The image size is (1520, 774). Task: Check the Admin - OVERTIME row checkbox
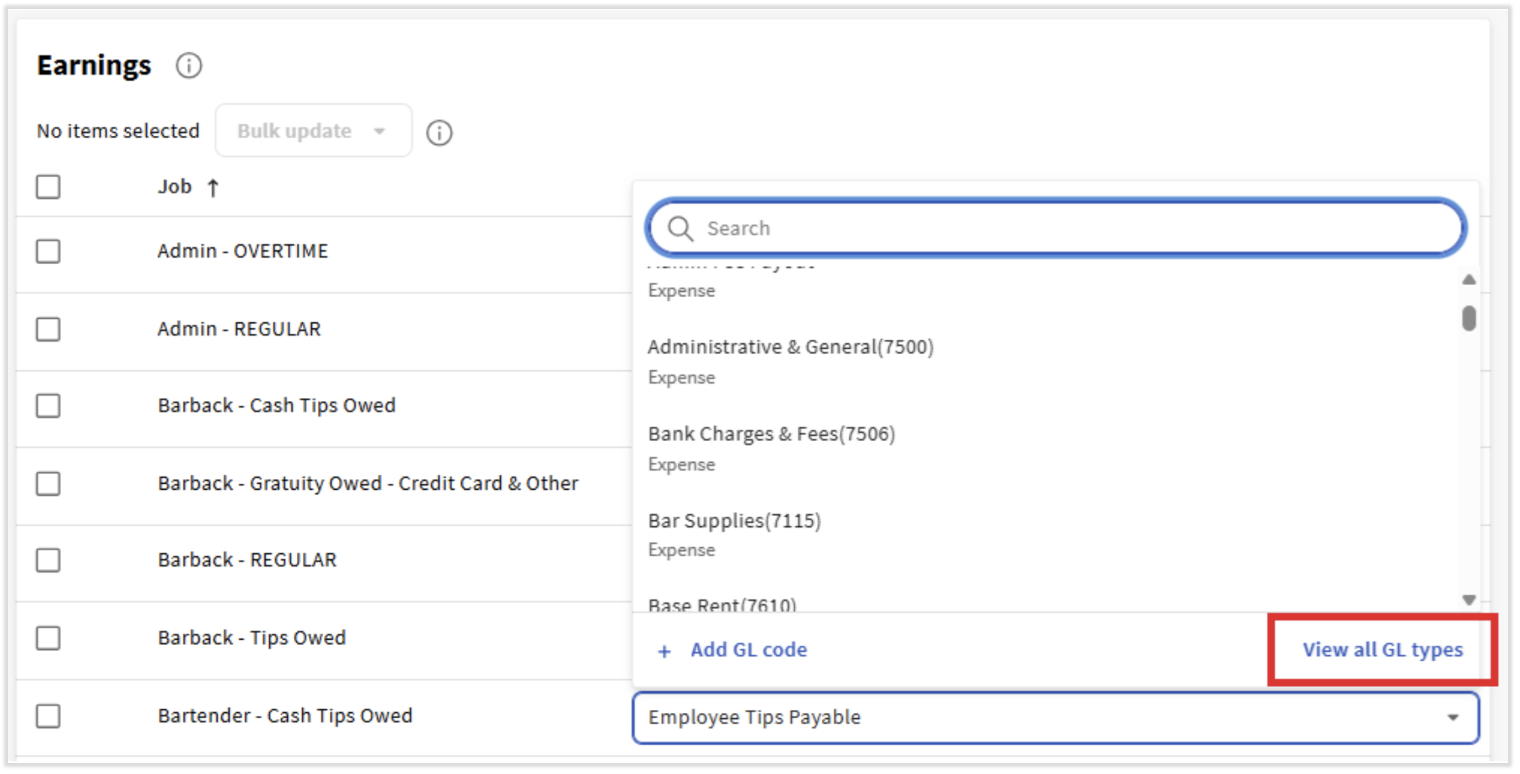47,251
